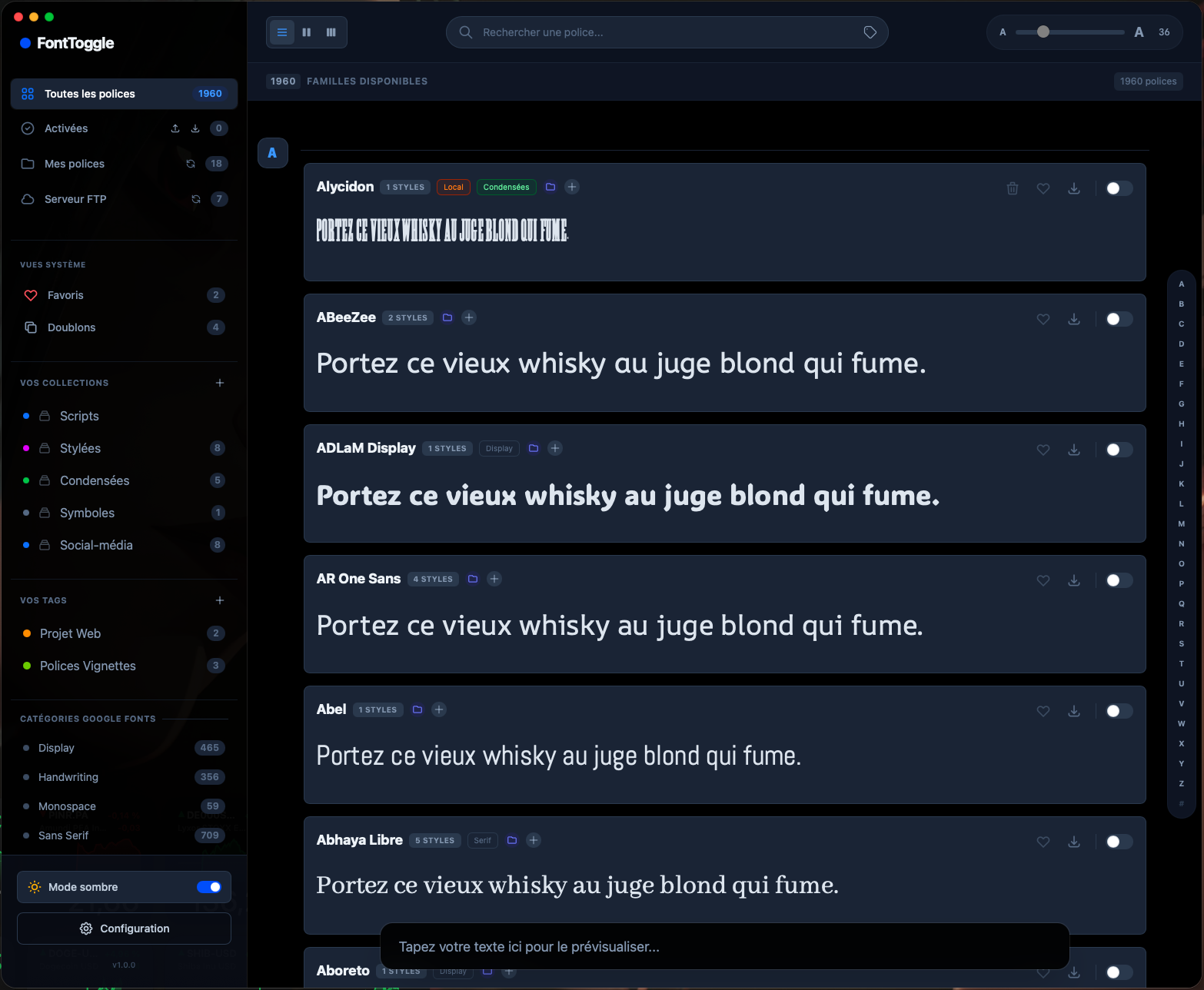The height and width of the screenshot is (990, 1204).
Task: Show Doublons view
Action: [x=124, y=327]
